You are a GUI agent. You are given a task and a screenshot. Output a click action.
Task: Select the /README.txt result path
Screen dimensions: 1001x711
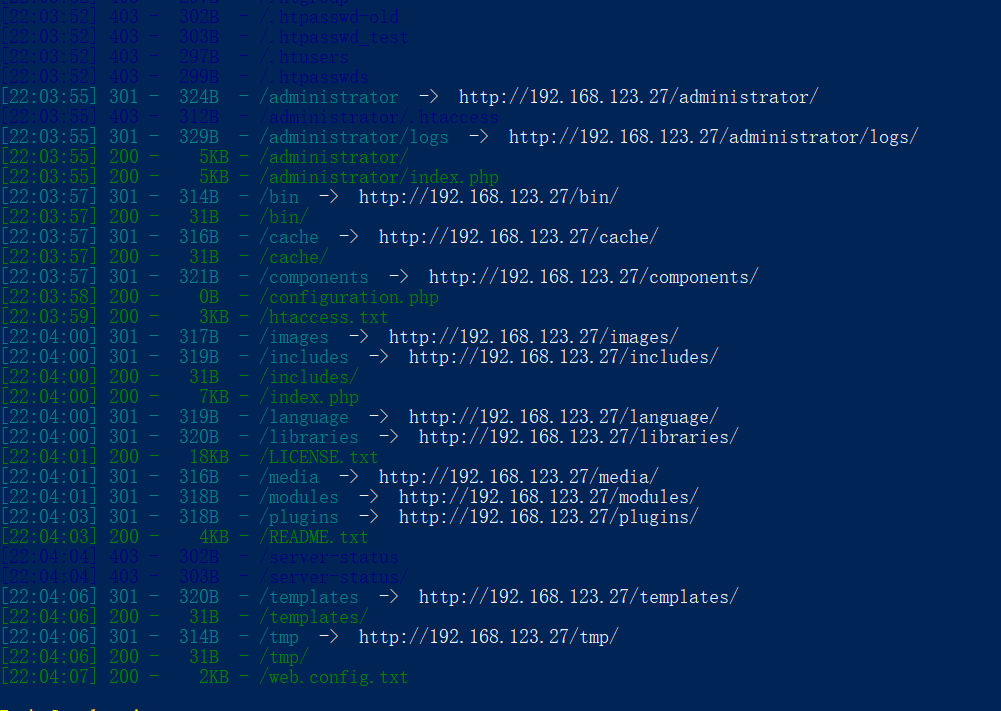313,537
